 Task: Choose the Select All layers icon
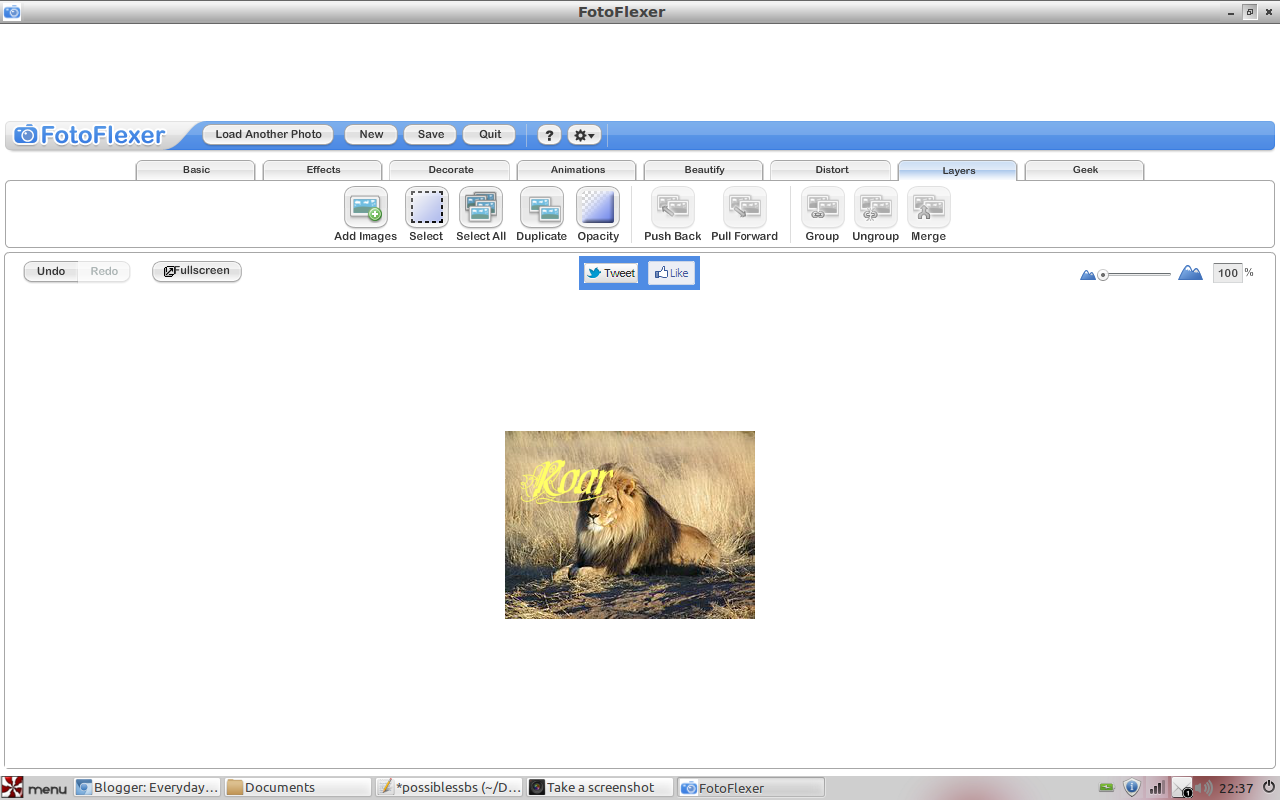(x=481, y=207)
